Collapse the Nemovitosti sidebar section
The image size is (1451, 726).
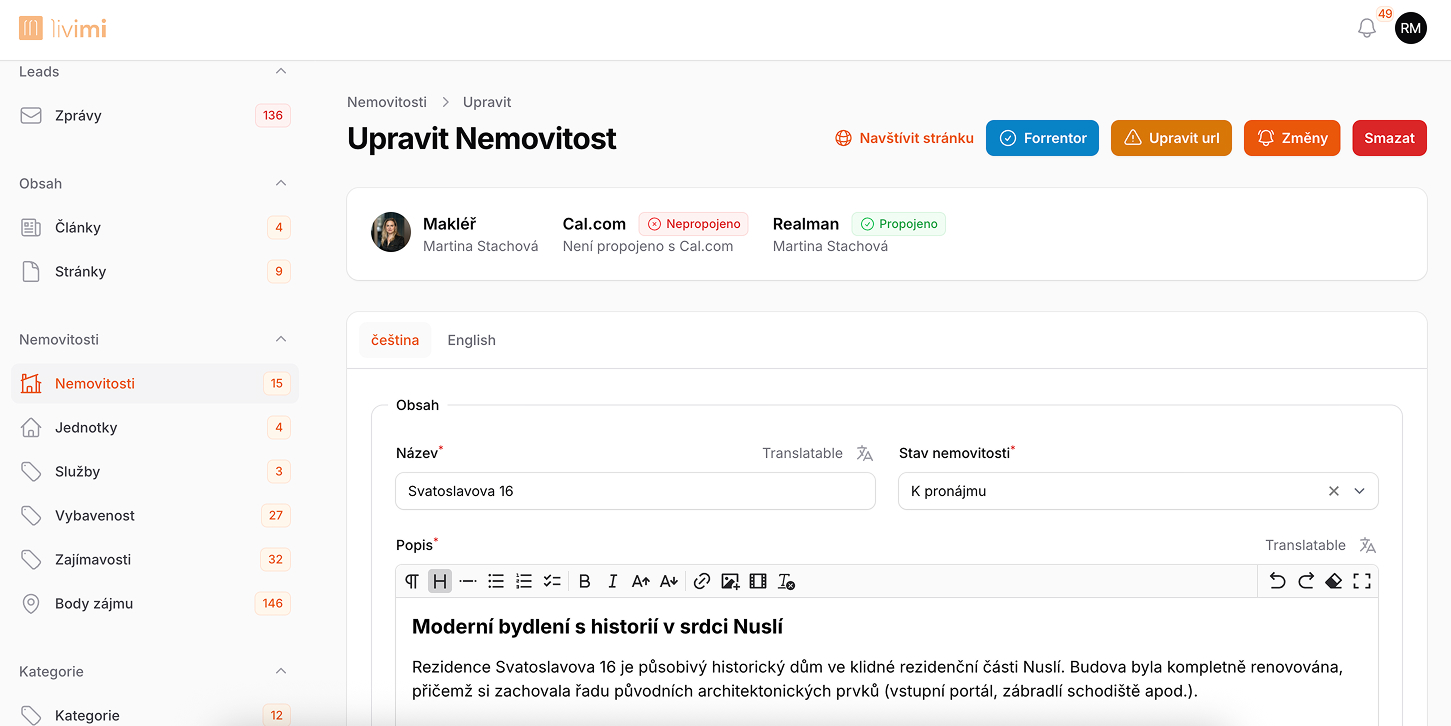(x=281, y=339)
